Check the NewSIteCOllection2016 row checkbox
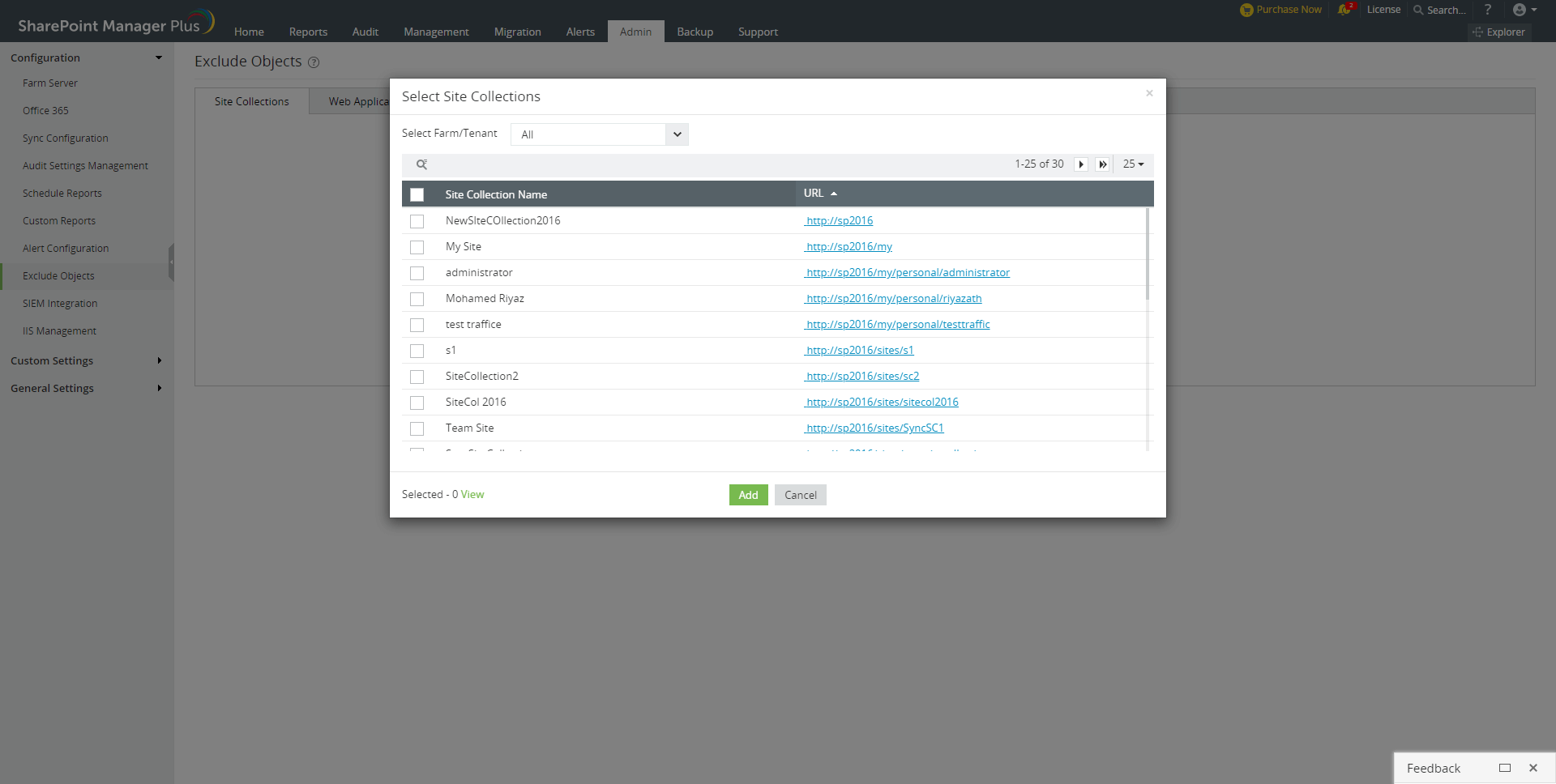 [x=417, y=221]
